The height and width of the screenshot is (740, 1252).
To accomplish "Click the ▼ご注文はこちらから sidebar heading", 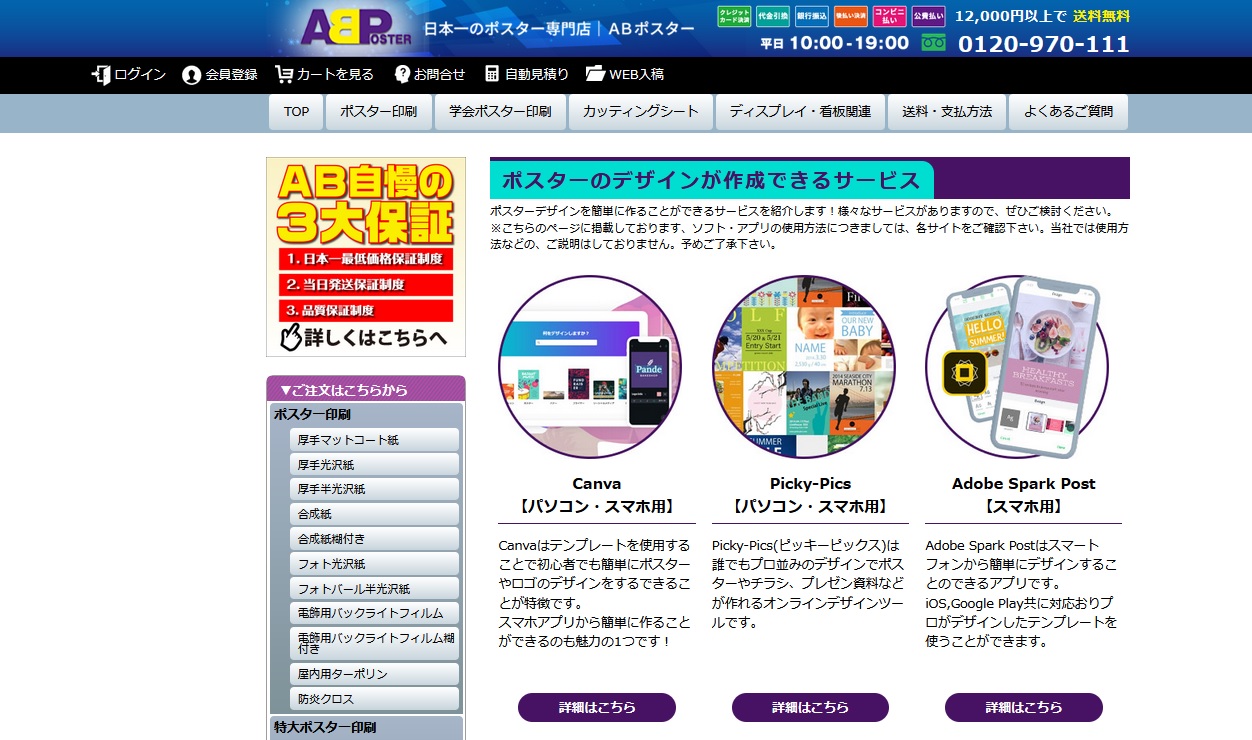I will [x=366, y=389].
